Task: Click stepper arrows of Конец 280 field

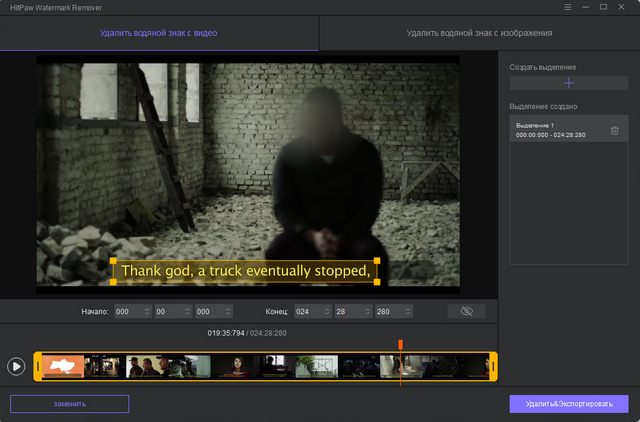Action: click(x=406, y=311)
